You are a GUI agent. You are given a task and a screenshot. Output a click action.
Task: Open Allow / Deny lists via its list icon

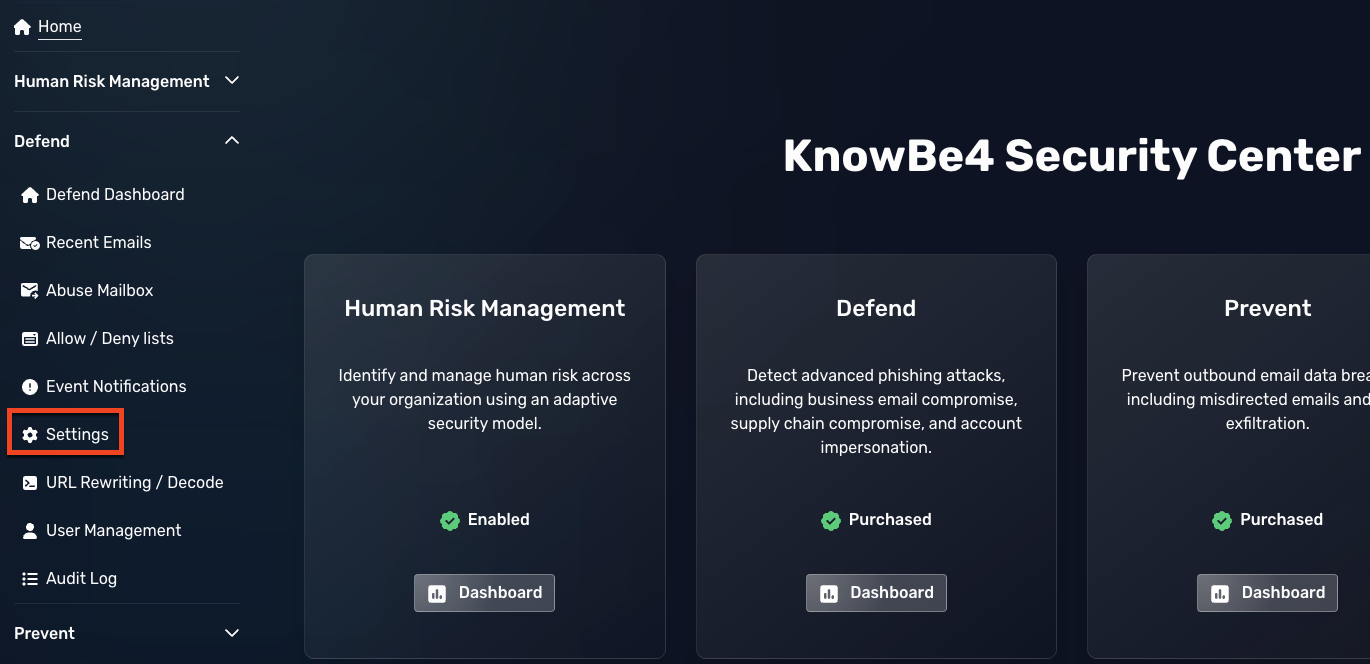tap(30, 338)
